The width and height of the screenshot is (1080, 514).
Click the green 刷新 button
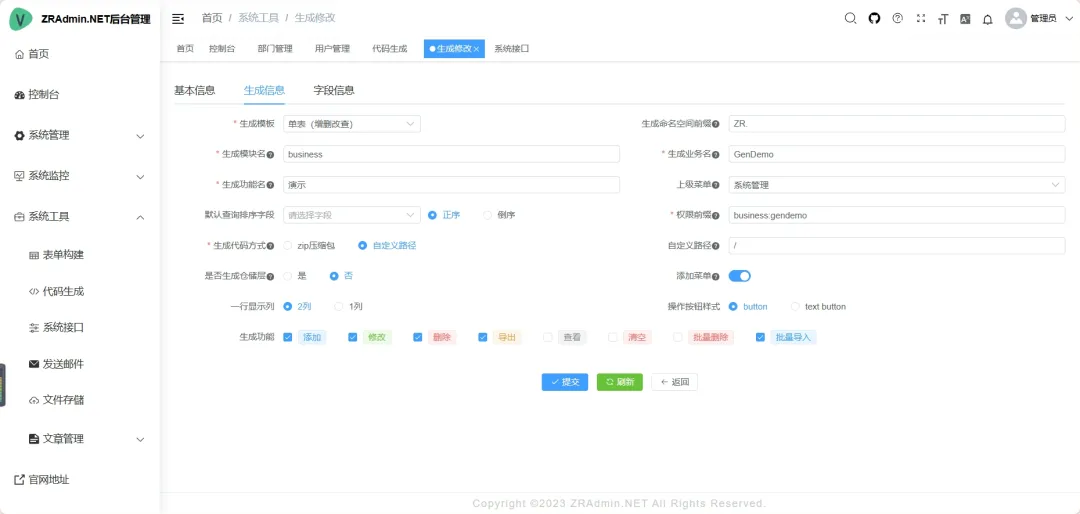point(620,382)
